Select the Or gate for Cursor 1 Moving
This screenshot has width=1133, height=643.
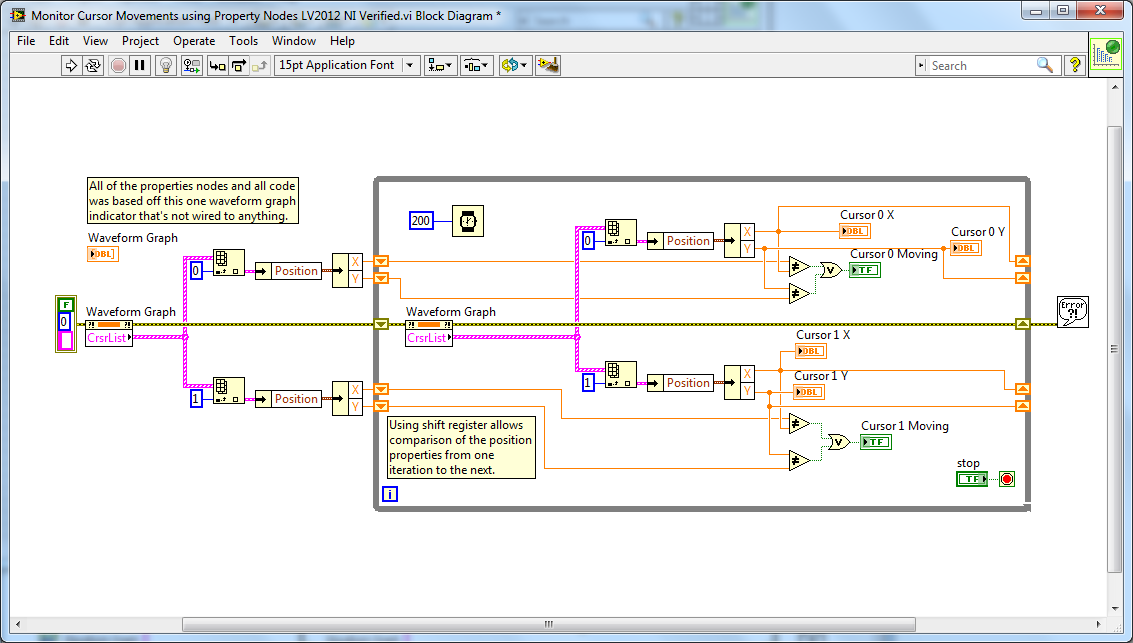838,442
